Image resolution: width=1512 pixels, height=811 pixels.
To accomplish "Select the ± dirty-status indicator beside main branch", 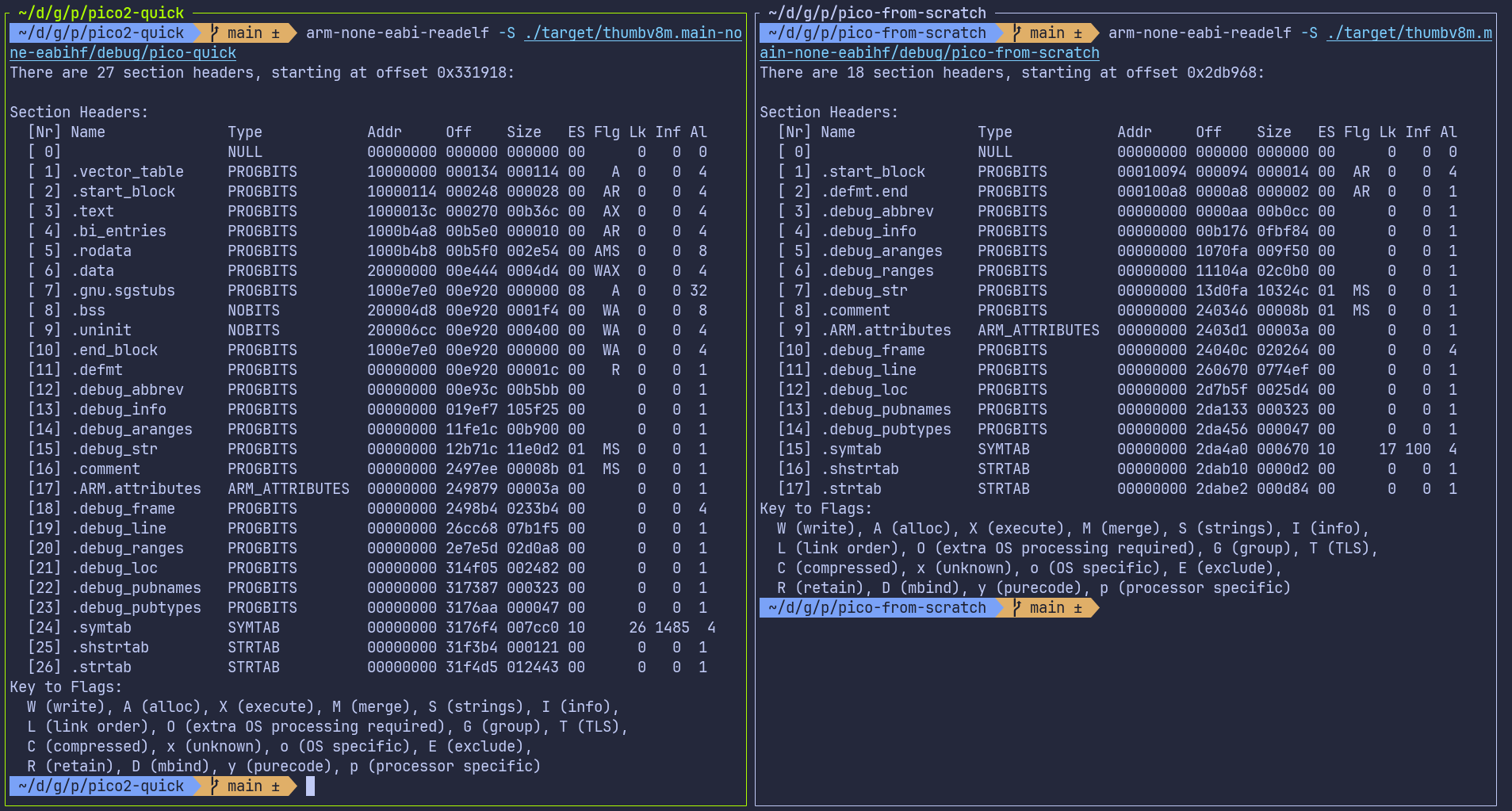I will point(276,33).
